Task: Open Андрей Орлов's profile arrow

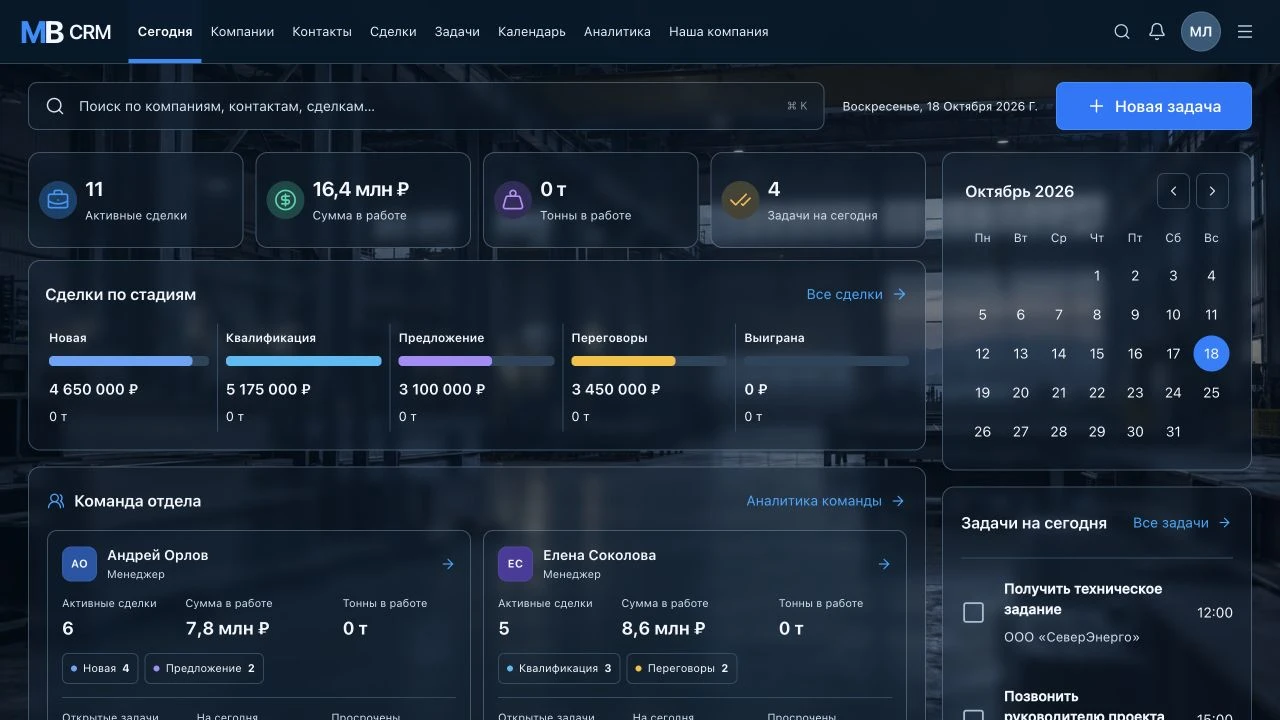Action: point(448,564)
